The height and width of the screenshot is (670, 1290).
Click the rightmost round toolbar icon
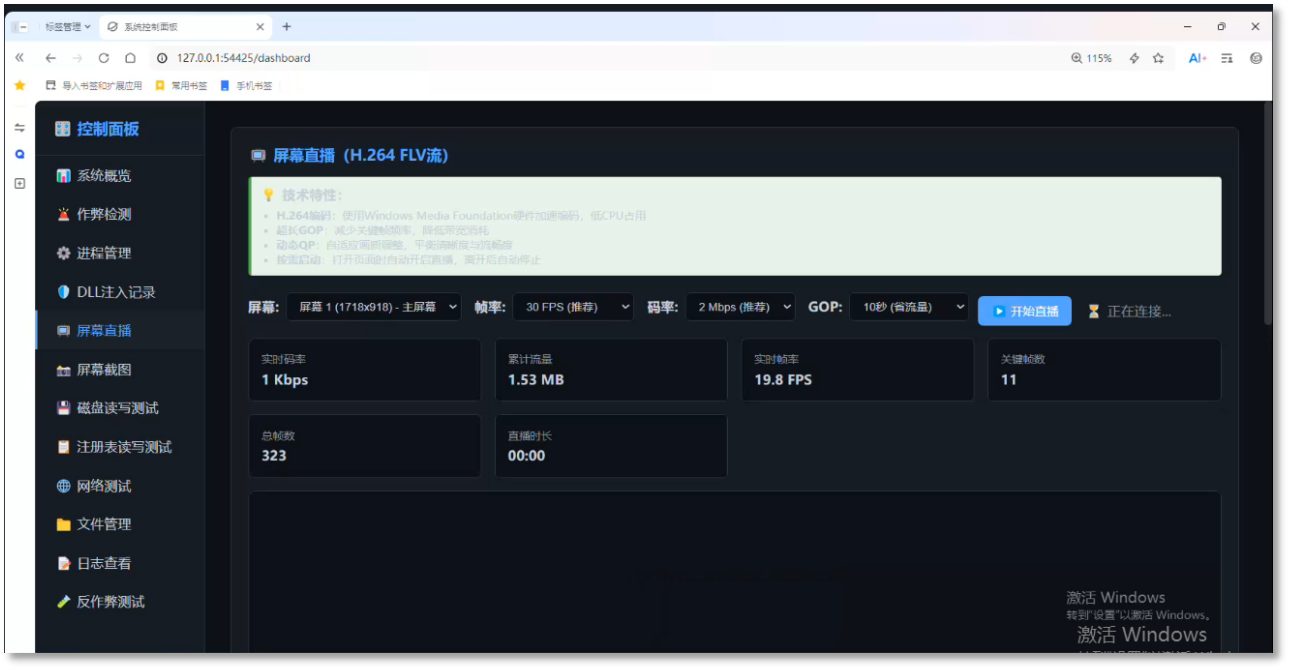(x=1256, y=58)
